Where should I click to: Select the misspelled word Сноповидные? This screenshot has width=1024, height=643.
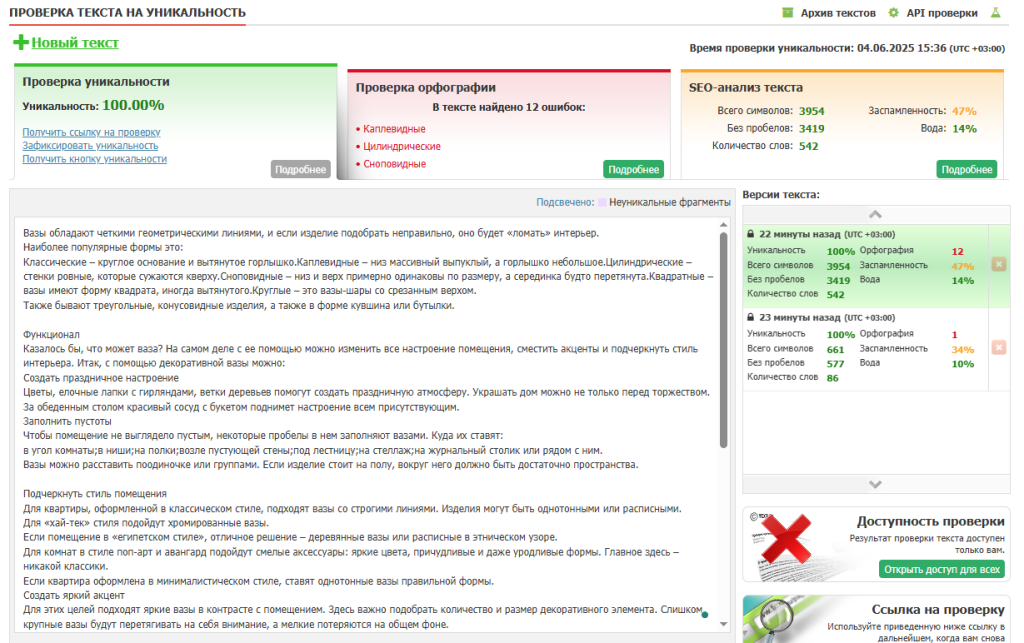pos(394,164)
